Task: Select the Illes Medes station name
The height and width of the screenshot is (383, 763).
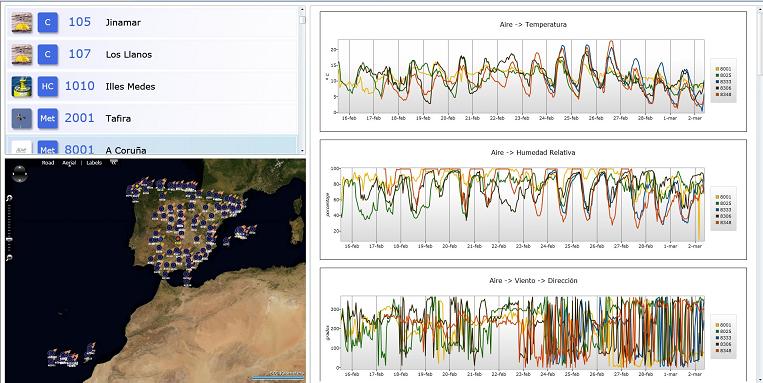Action: 130,87
